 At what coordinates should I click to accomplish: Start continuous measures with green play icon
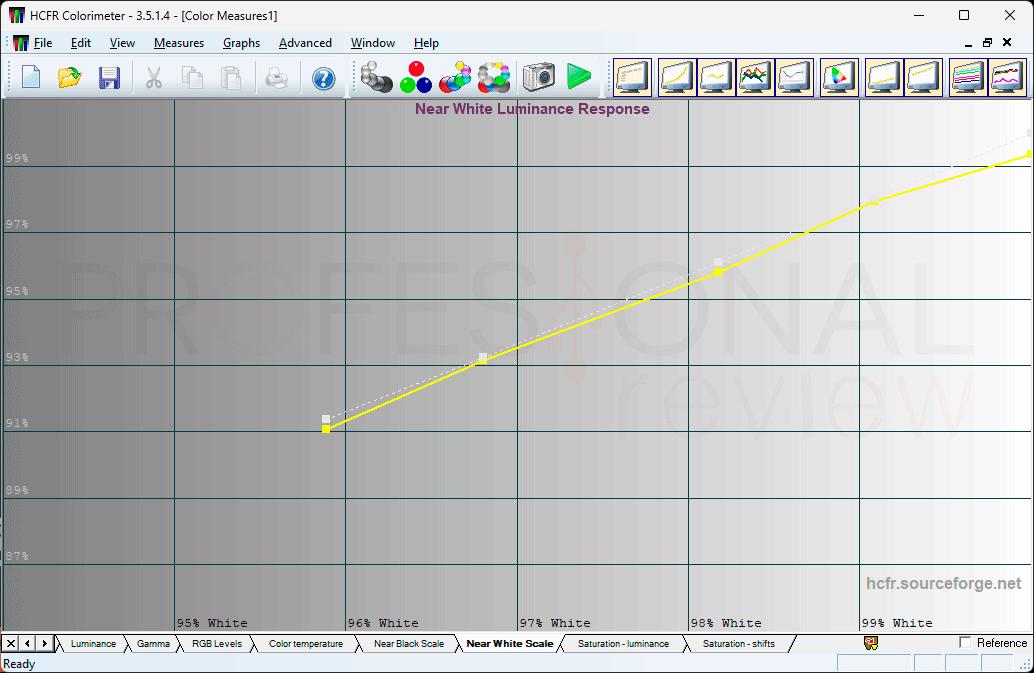tap(579, 77)
